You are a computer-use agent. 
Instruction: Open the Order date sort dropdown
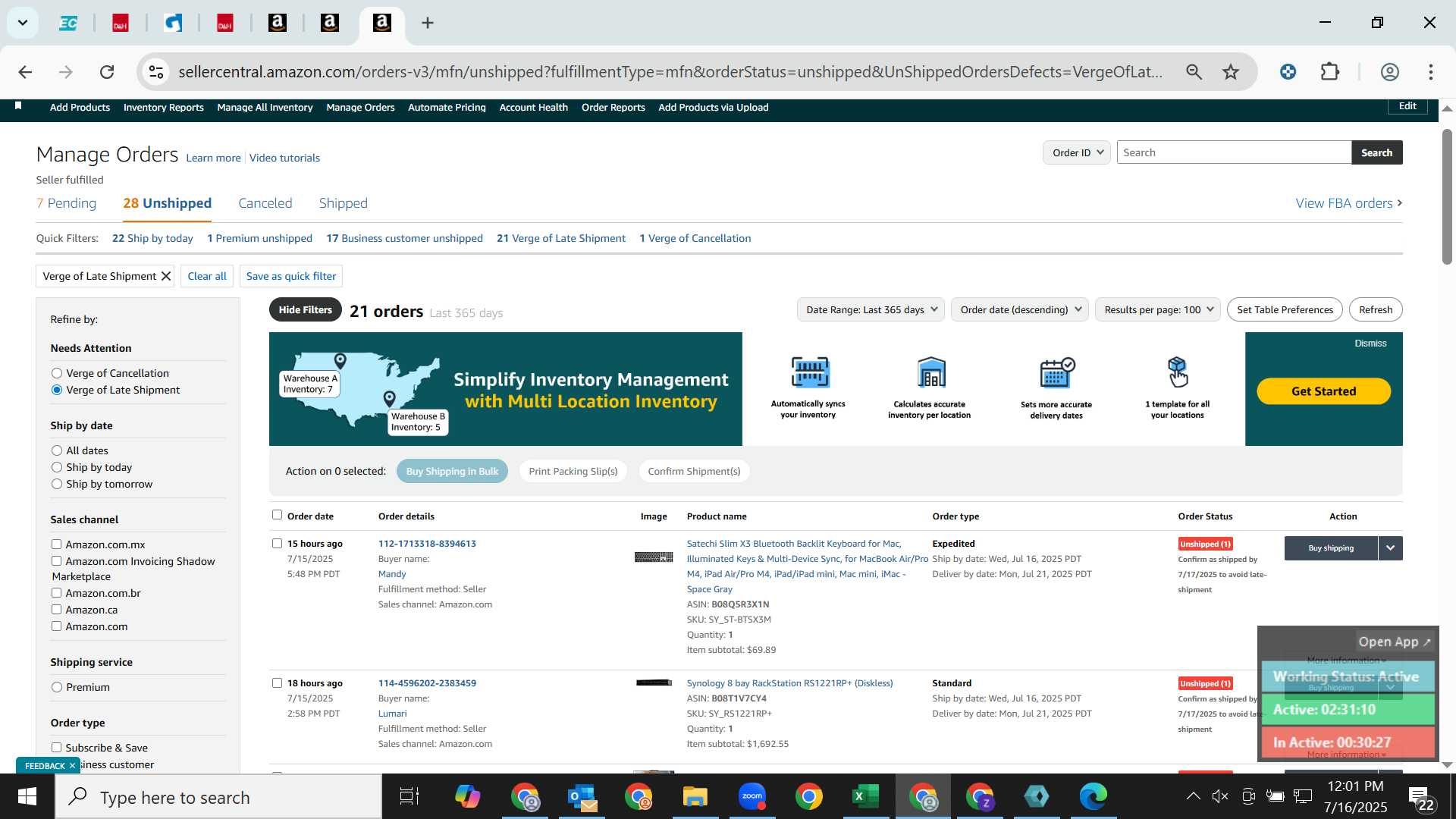click(x=1020, y=309)
